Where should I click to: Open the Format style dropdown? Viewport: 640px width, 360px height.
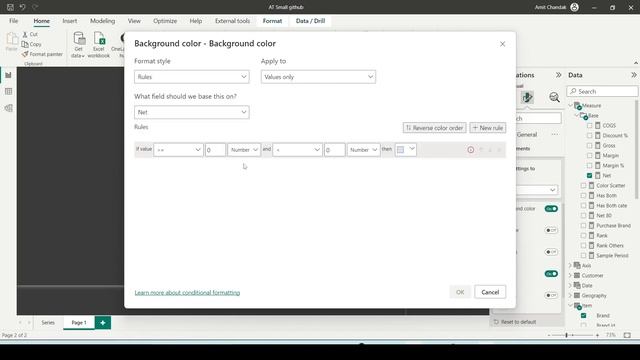tap(191, 77)
